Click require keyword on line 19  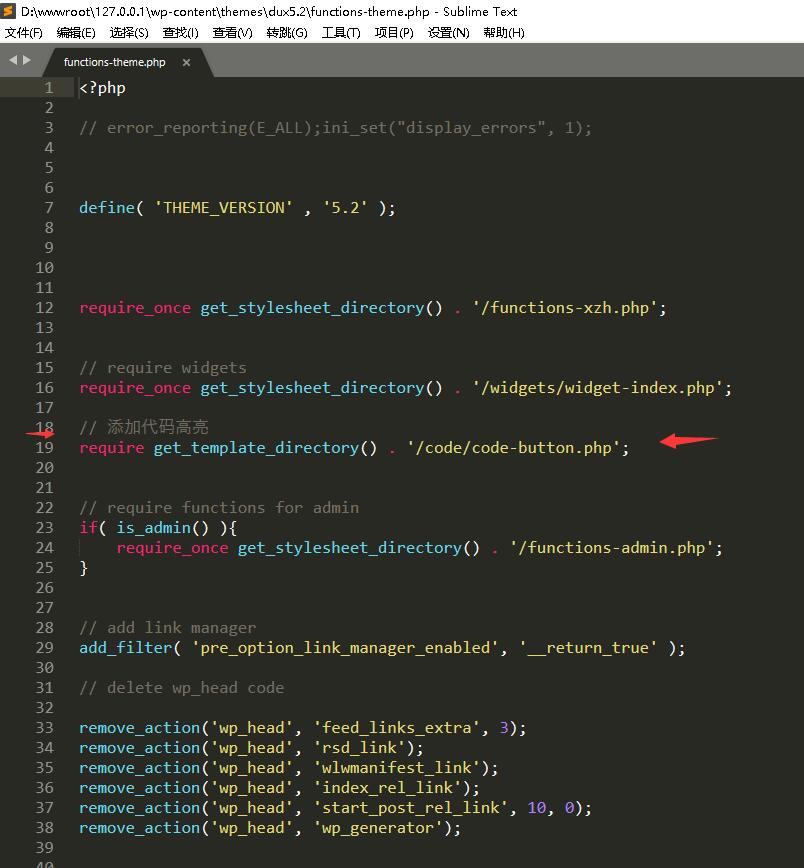tap(111, 447)
